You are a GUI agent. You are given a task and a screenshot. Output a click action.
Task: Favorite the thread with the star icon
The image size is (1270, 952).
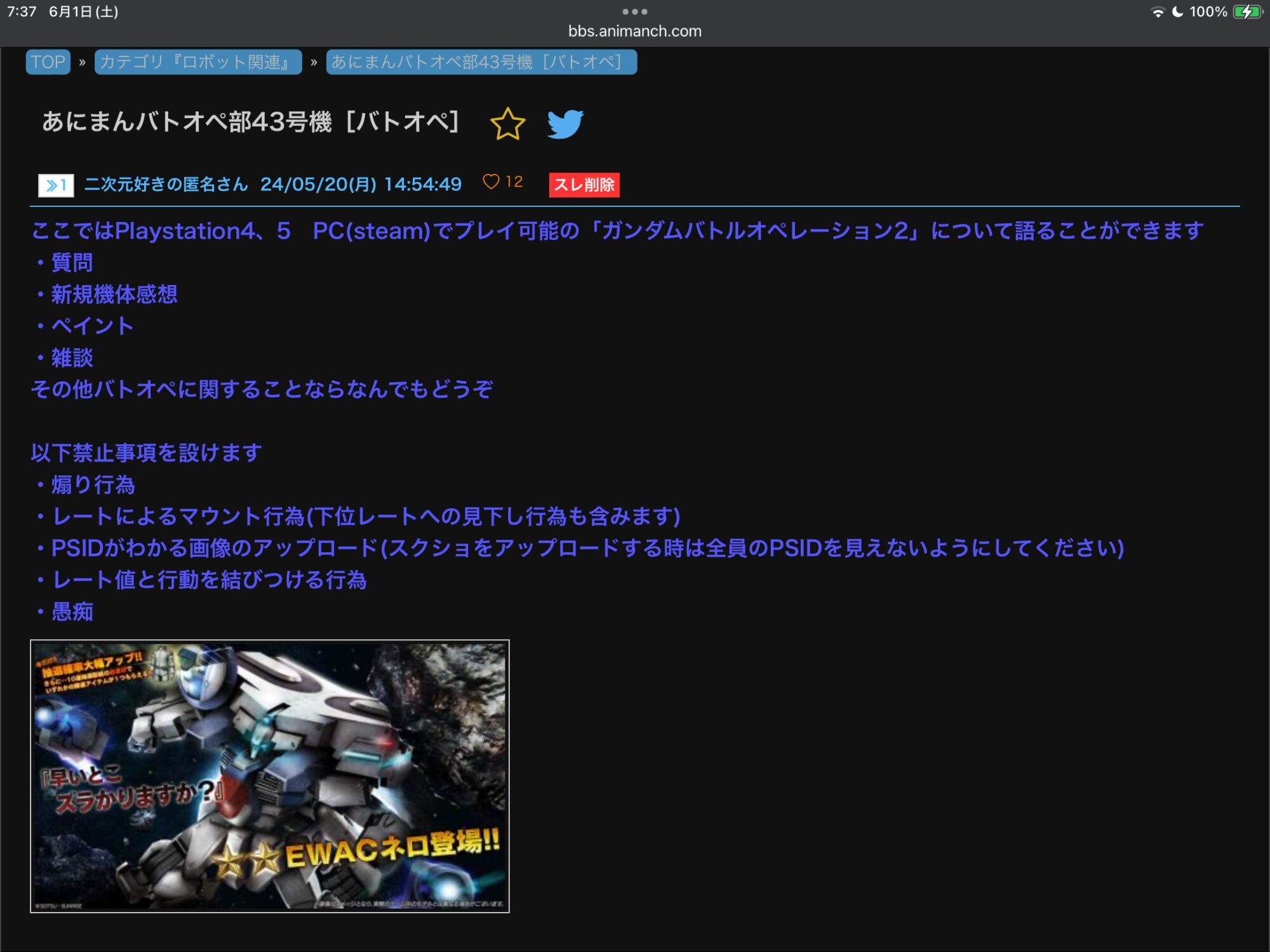[507, 124]
